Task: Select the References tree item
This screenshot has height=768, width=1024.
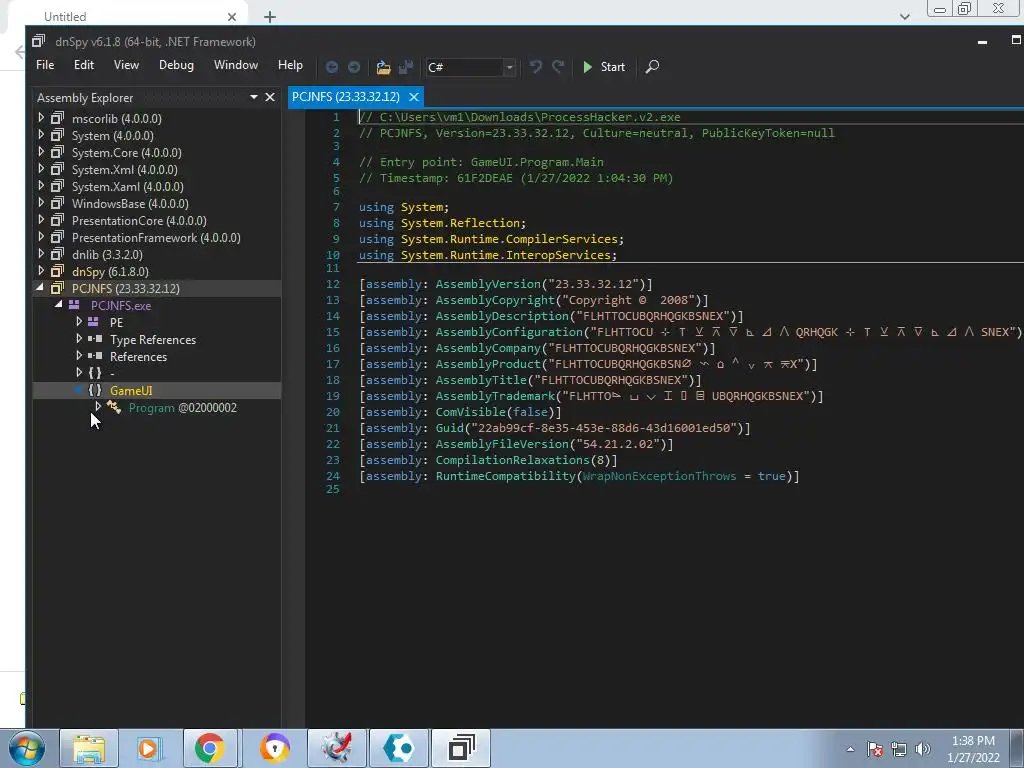Action: pos(138,357)
